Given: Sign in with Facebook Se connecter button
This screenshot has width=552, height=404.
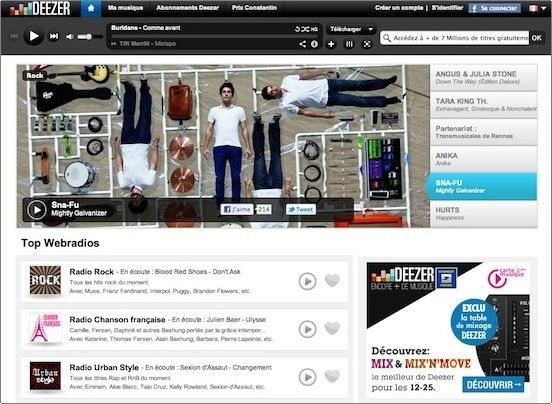Looking at the screenshot, I should [x=494, y=8].
